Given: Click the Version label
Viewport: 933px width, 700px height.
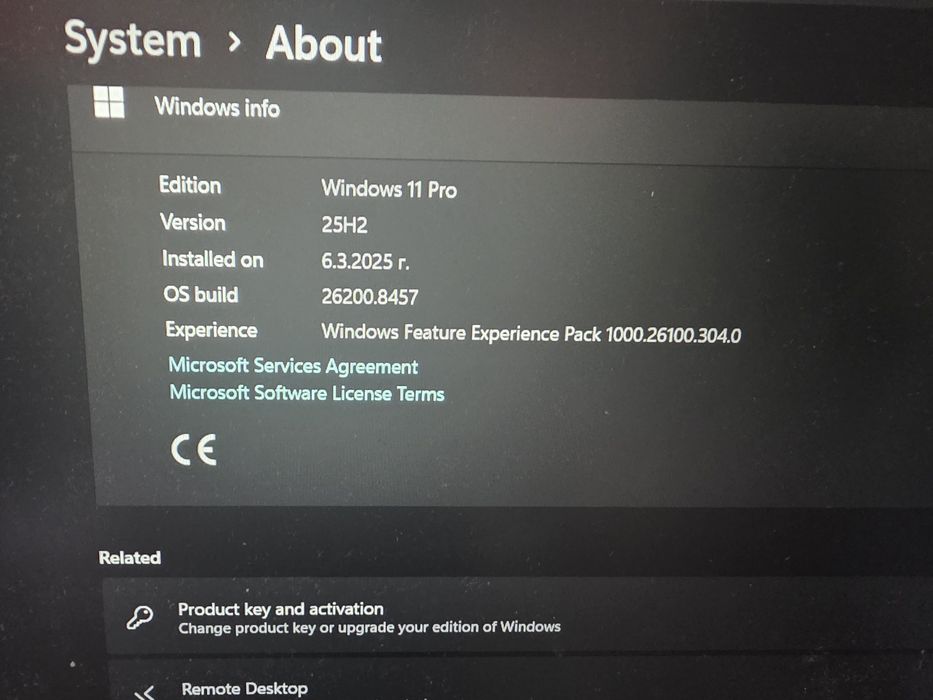Looking at the screenshot, I should tap(193, 223).
